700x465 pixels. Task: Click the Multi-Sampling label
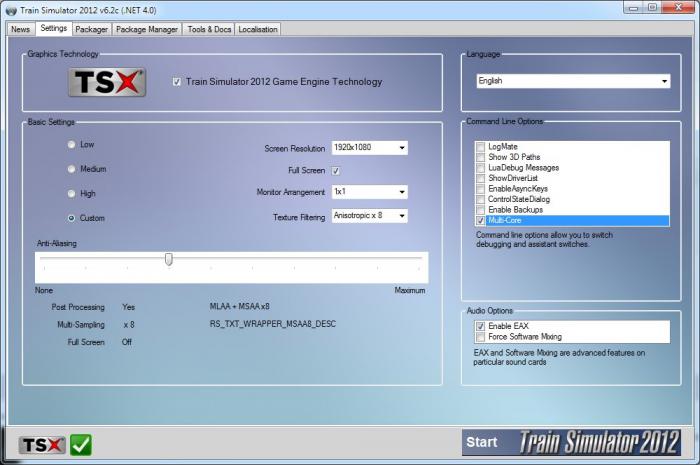point(81,324)
